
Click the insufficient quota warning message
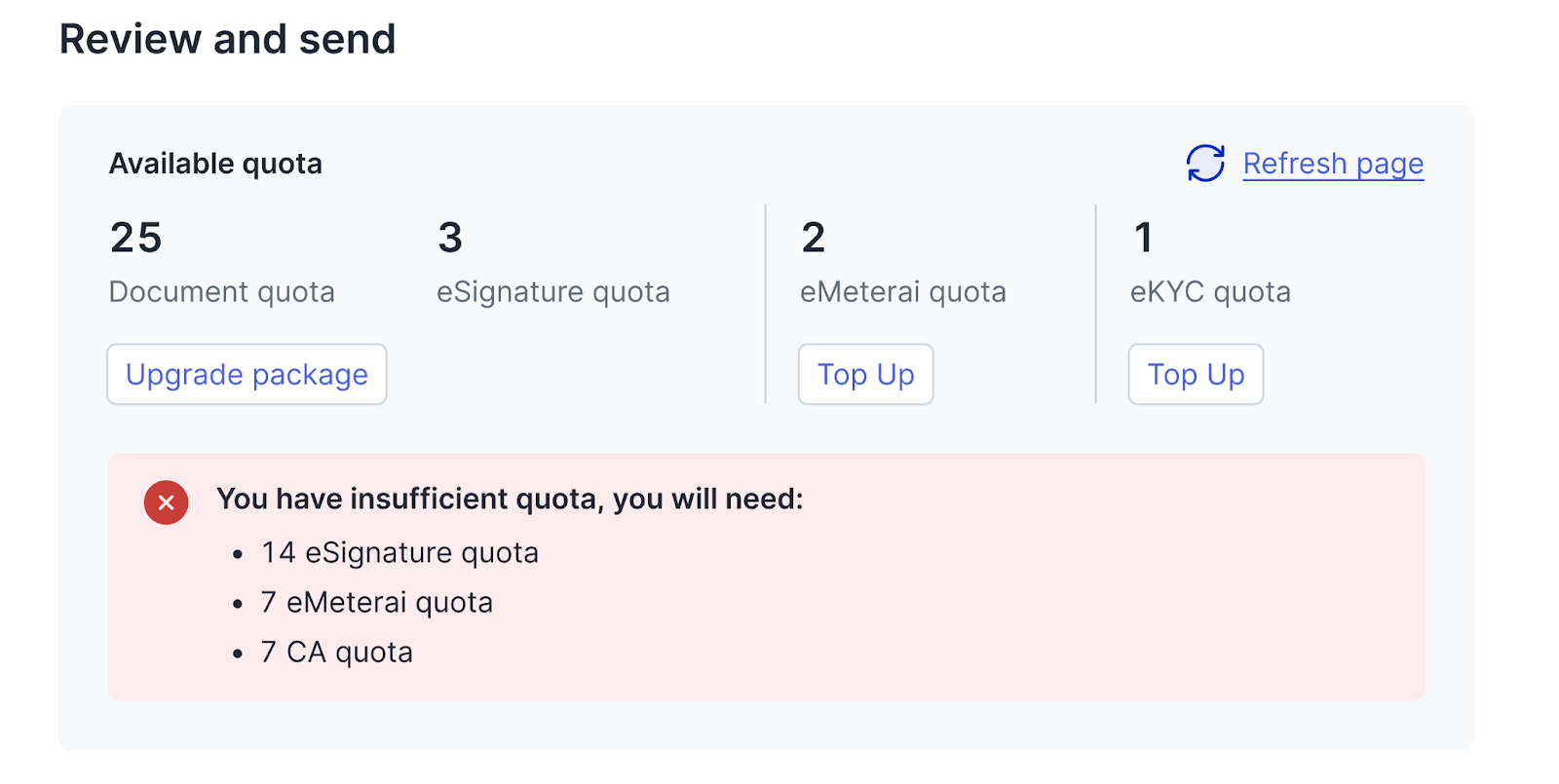coord(510,499)
